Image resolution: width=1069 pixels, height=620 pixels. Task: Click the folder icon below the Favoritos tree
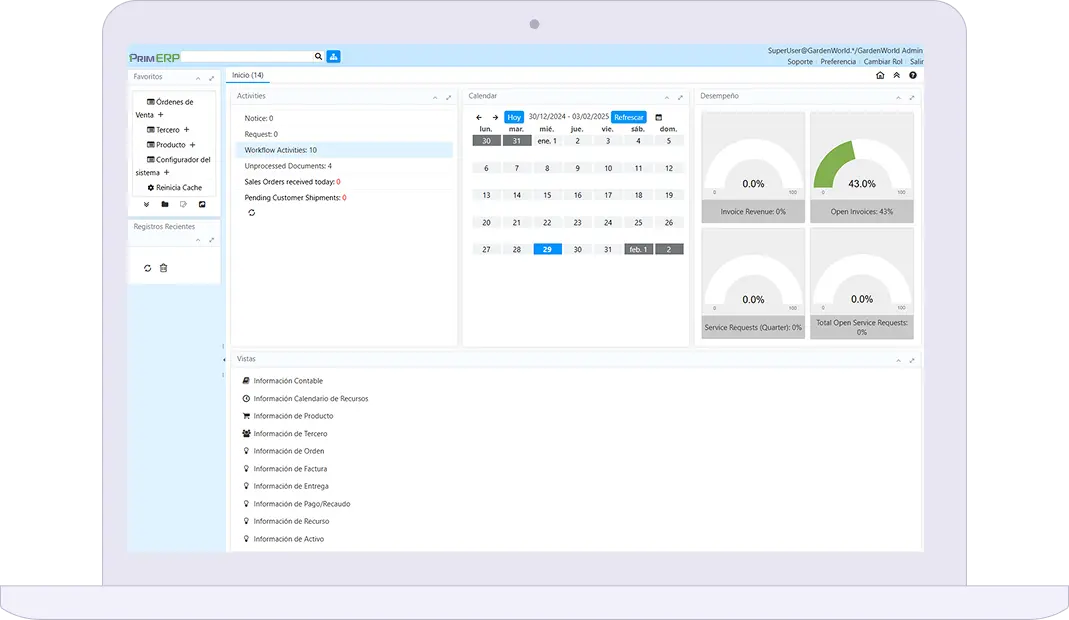point(165,204)
